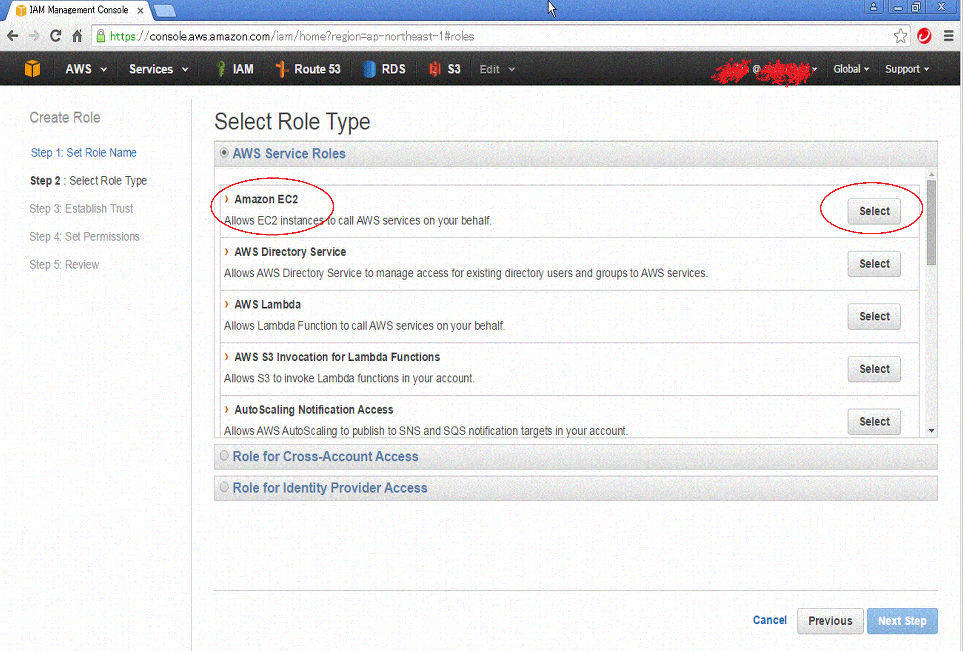Bookmark this page using the star icon

coord(899,34)
